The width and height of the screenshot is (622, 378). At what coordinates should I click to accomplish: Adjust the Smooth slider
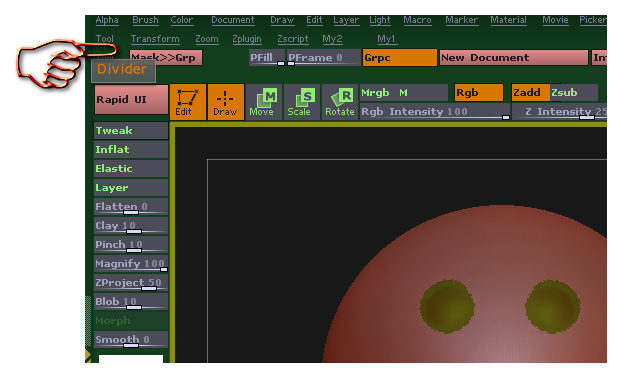[131, 340]
